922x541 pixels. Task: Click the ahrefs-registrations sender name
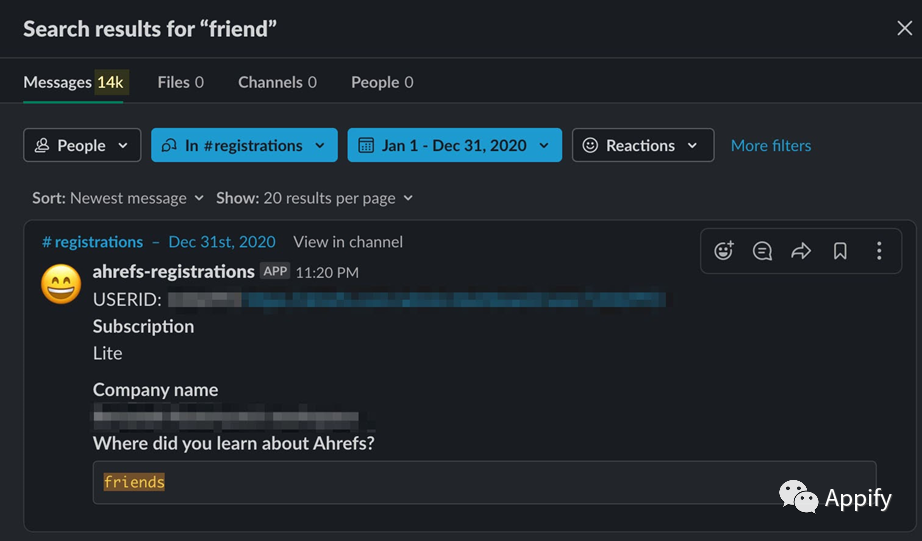tap(173, 271)
